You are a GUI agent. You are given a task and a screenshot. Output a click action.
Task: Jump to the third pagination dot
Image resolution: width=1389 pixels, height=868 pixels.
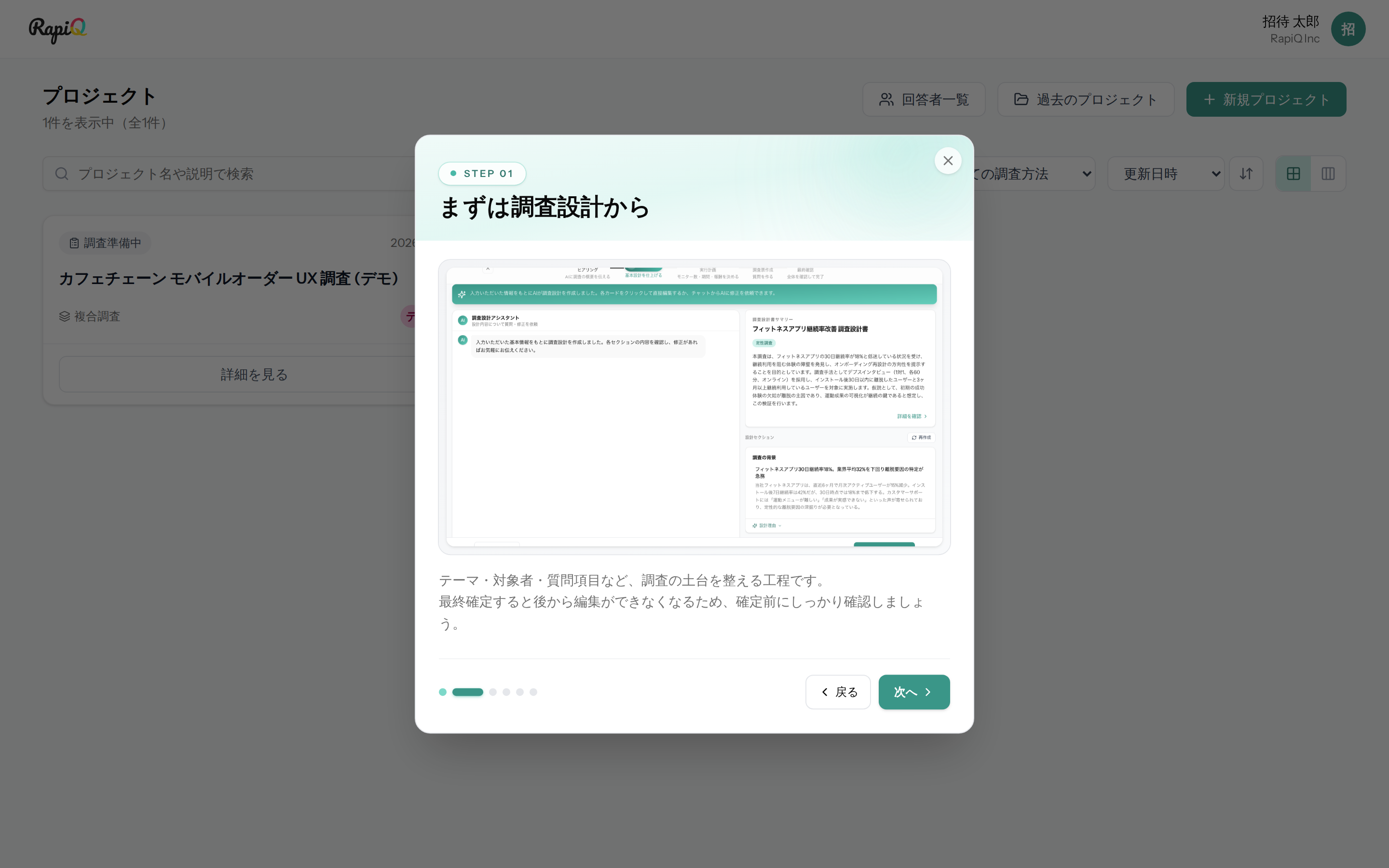point(493,692)
